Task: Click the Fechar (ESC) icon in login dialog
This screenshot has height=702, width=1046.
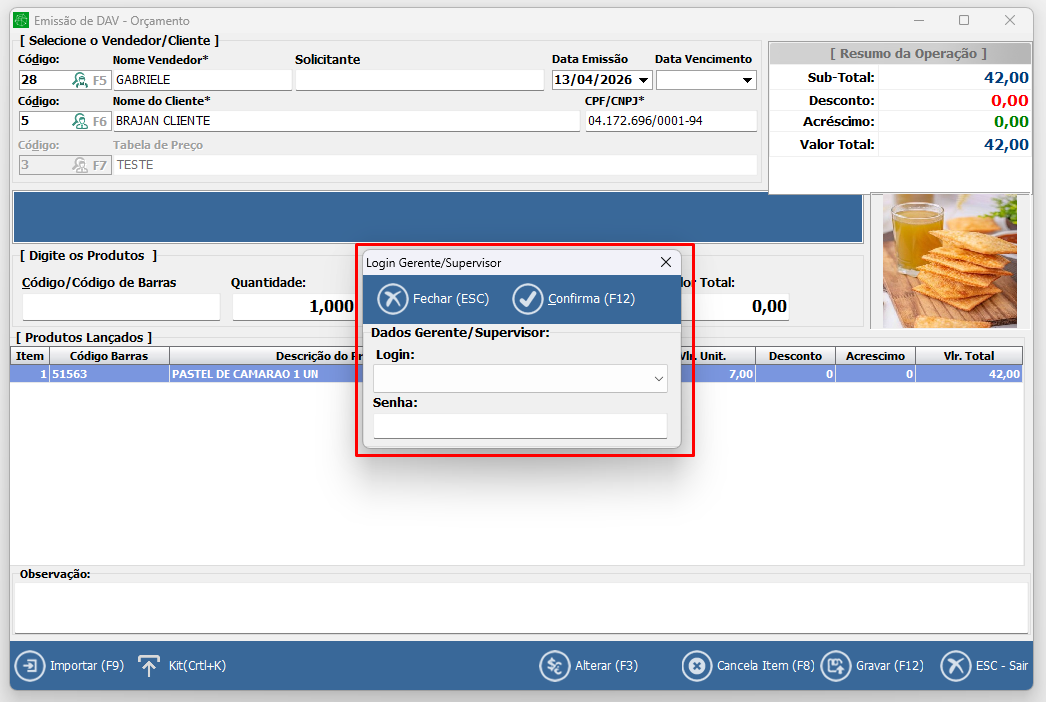Action: click(x=393, y=299)
